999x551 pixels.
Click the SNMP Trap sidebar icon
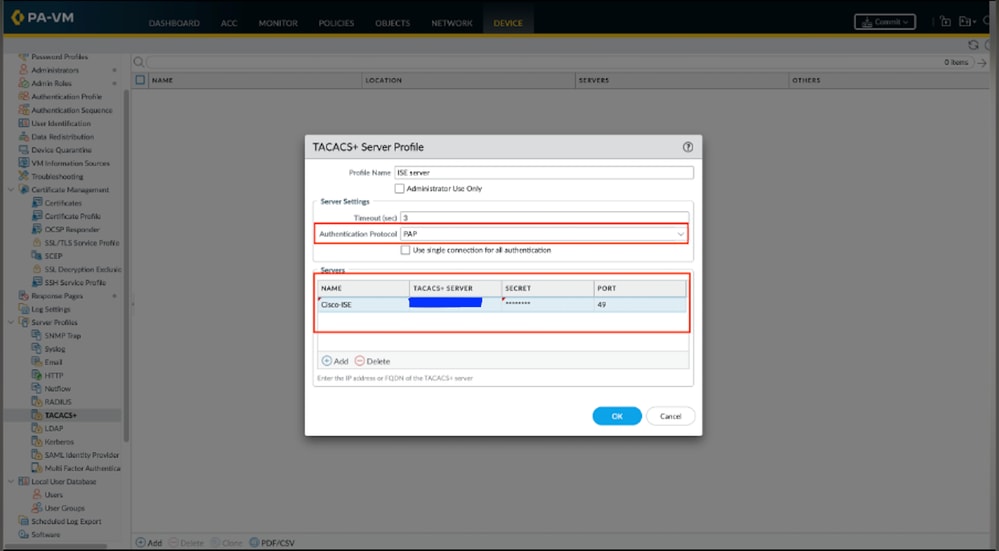click(37, 336)
